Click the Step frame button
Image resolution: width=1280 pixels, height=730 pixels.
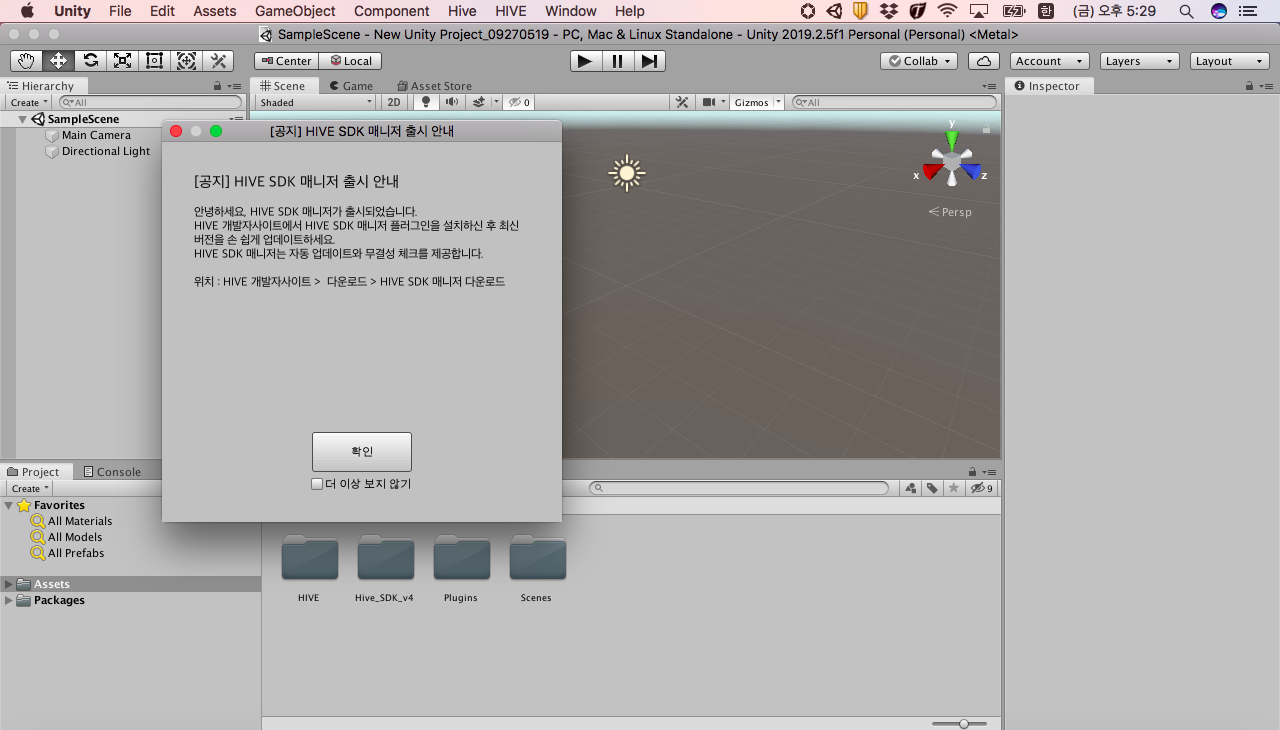coord(650,61)
